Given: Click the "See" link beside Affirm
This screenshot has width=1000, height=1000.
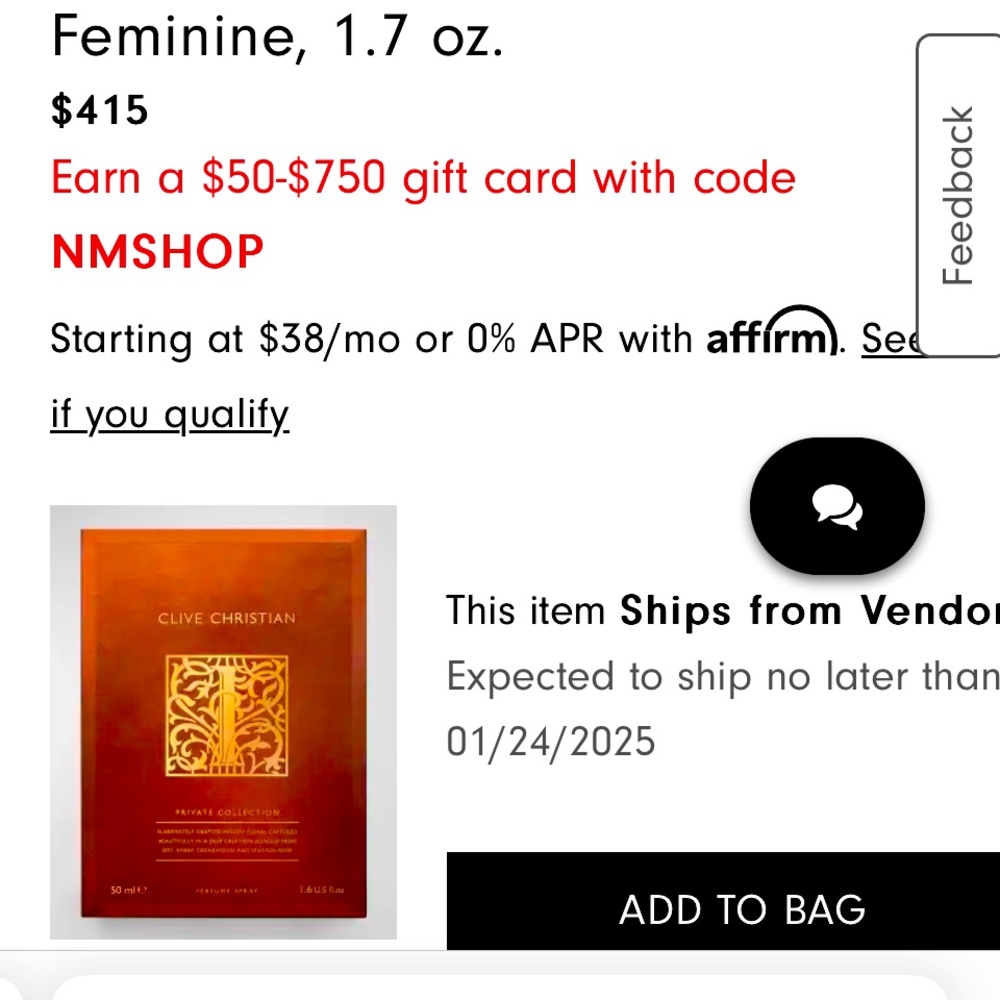Looking at the screenshot, I should click(888, 340).
